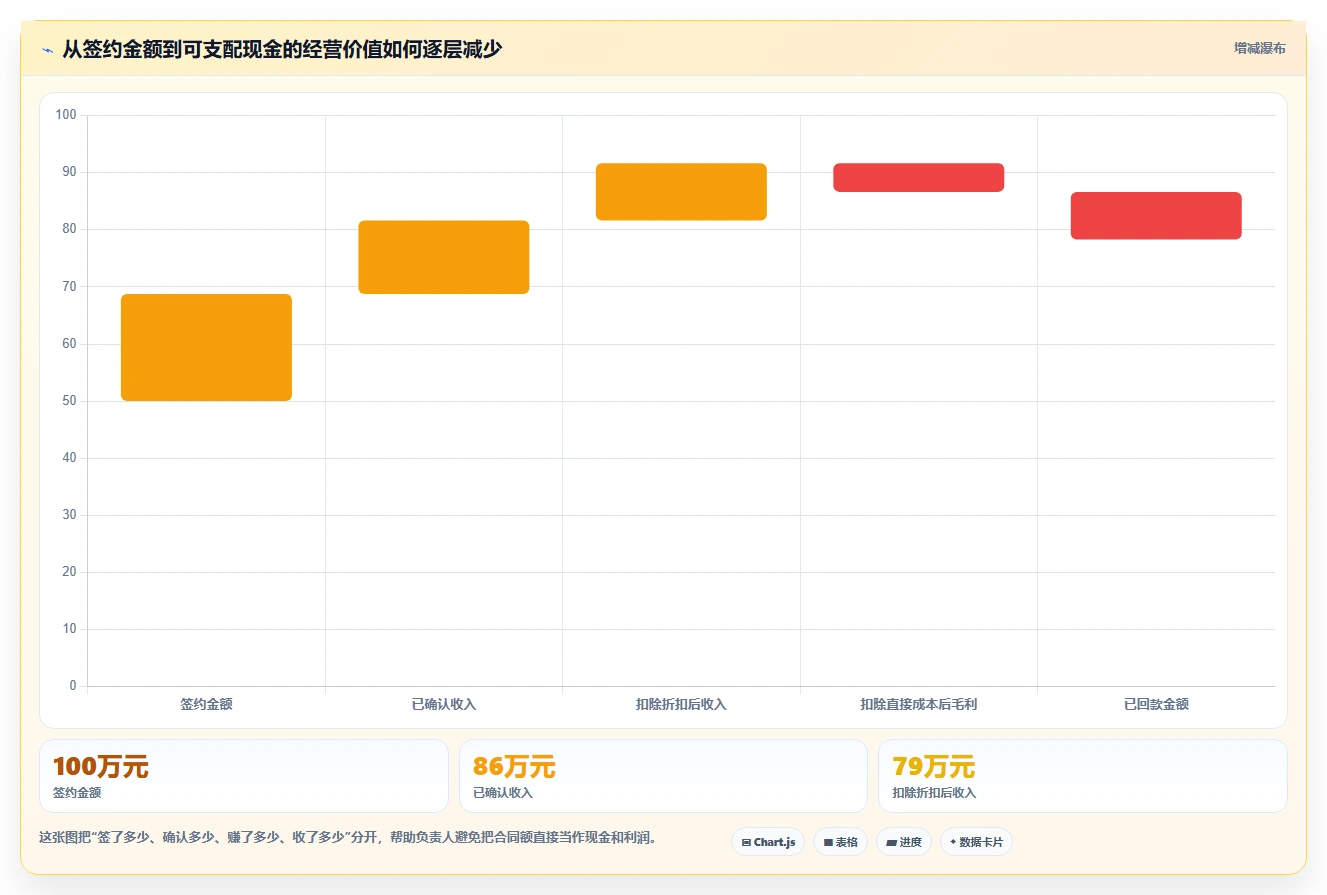This screenshot has width=1327, height=895.
Task: Click the y-axis value 70
Action: [70, 287]
